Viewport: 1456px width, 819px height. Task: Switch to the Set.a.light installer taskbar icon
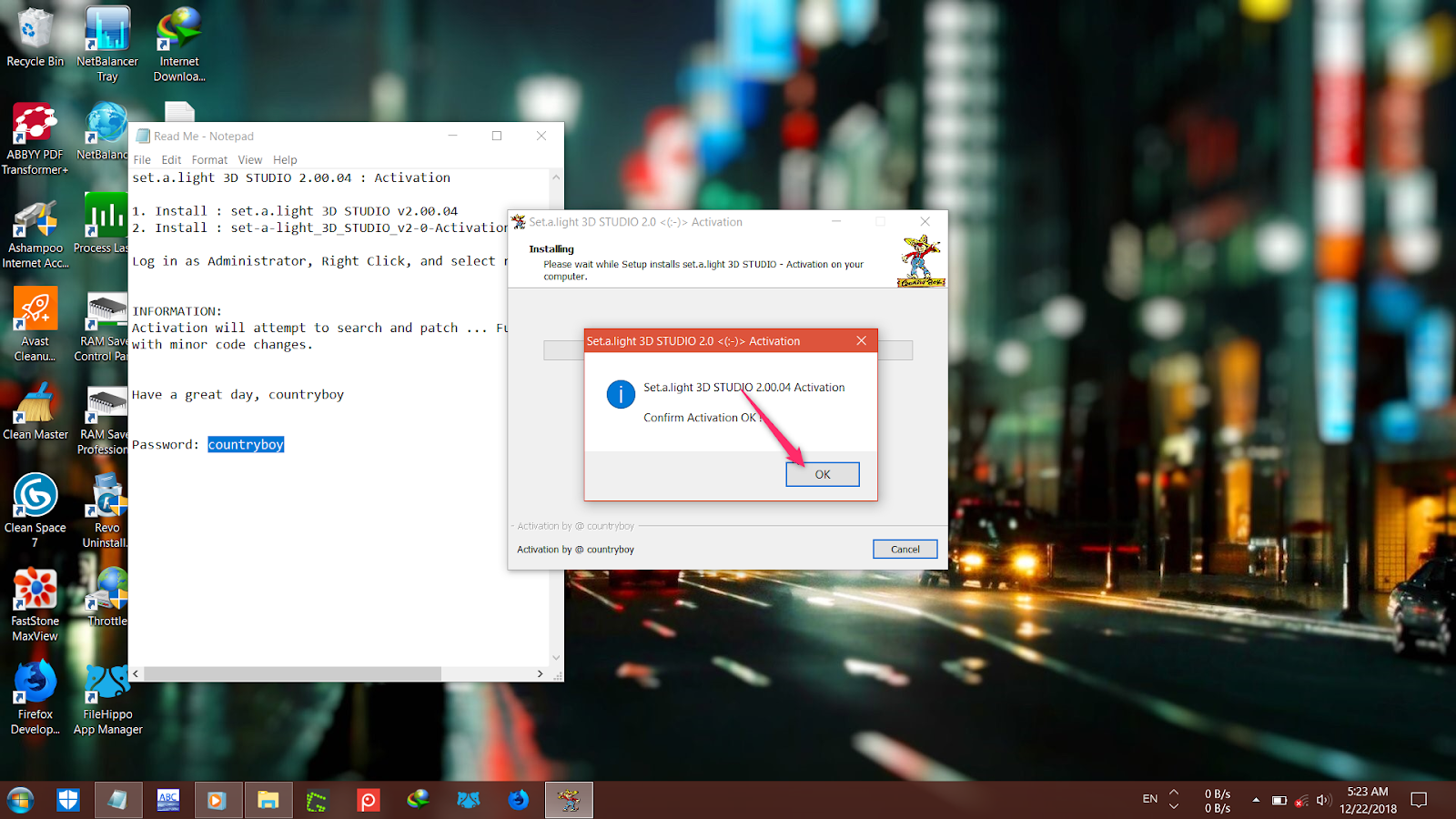(569, 800)
